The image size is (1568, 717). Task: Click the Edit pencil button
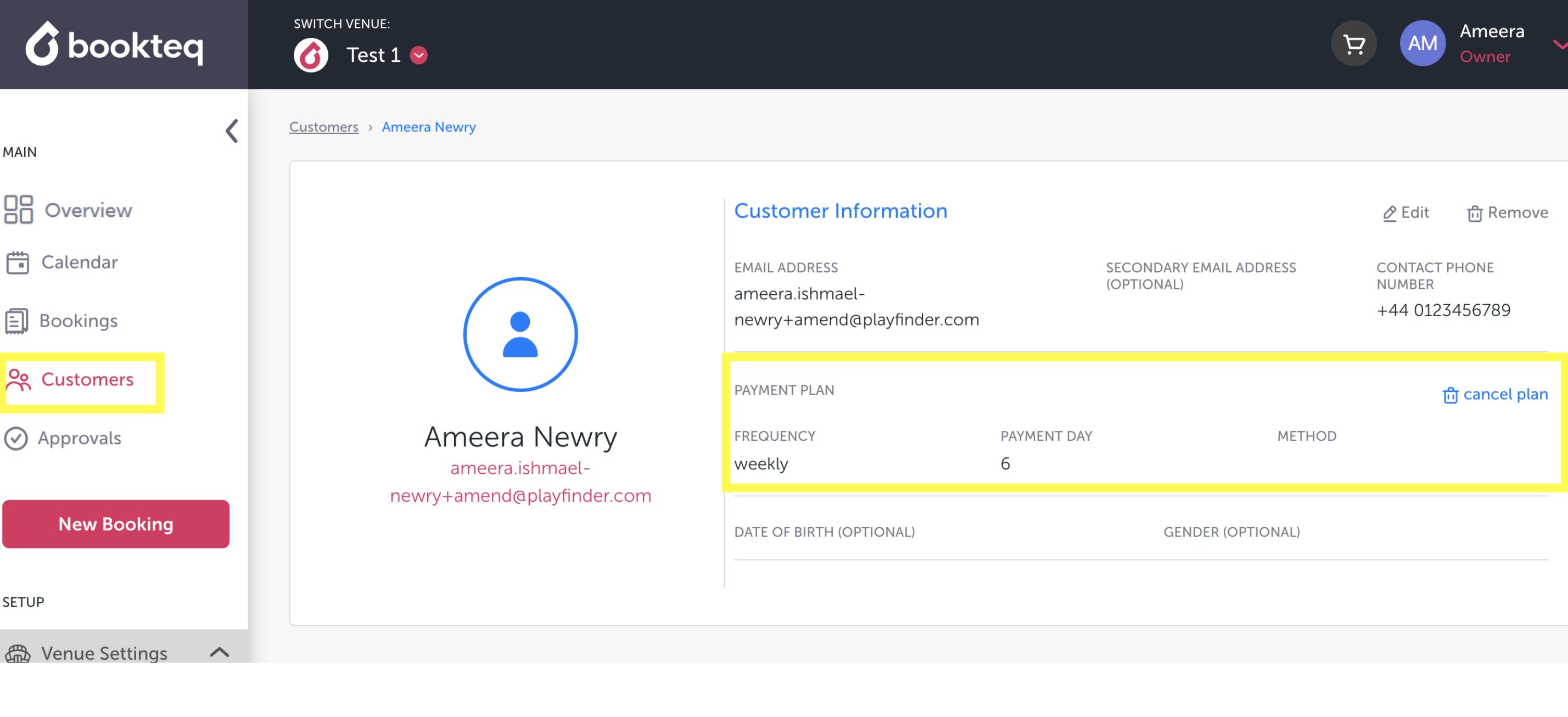click(x=1405, y=212)
